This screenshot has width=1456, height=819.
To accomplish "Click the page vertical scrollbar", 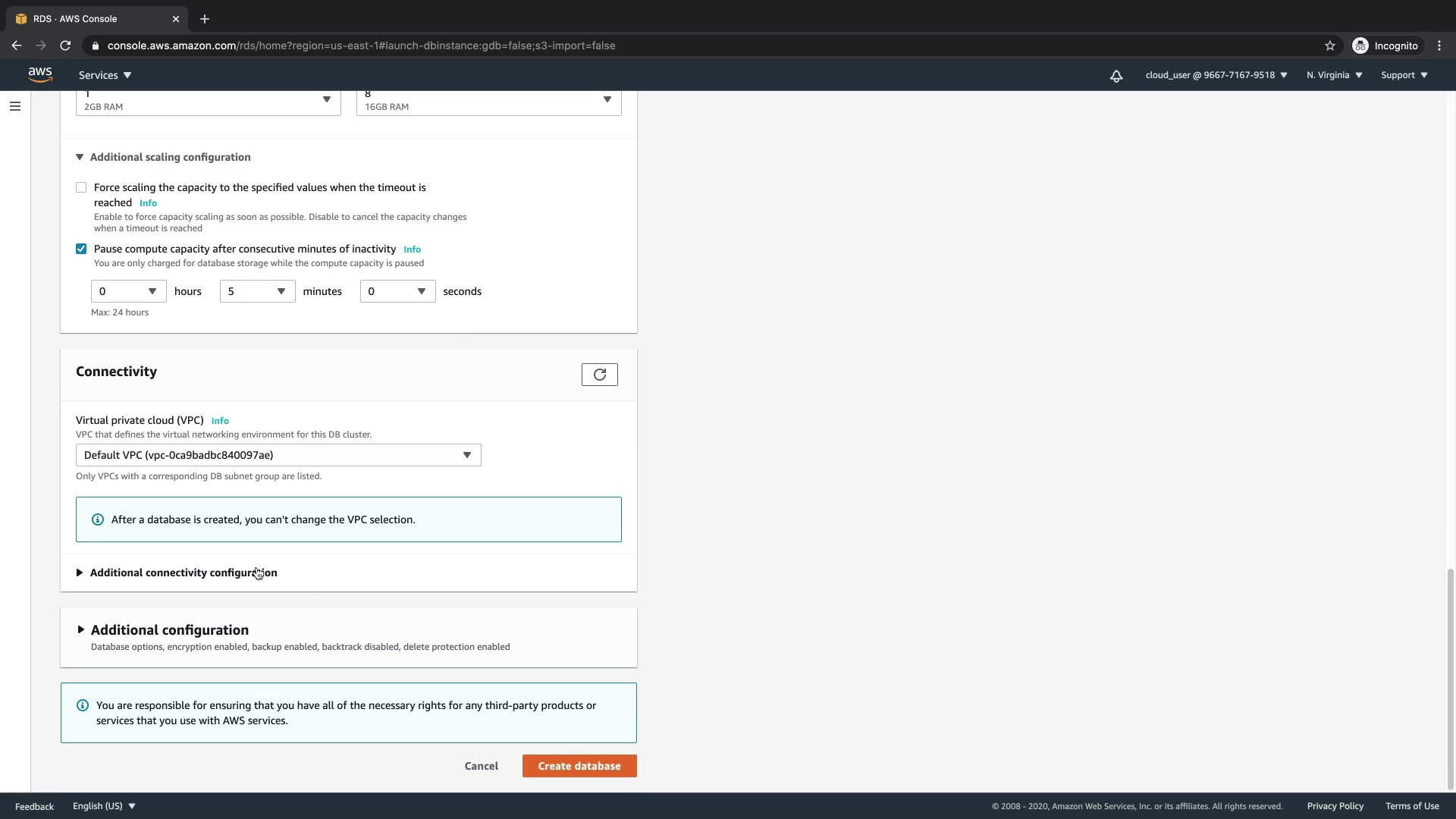I will pyautogui.click(x=1451, y=679).
